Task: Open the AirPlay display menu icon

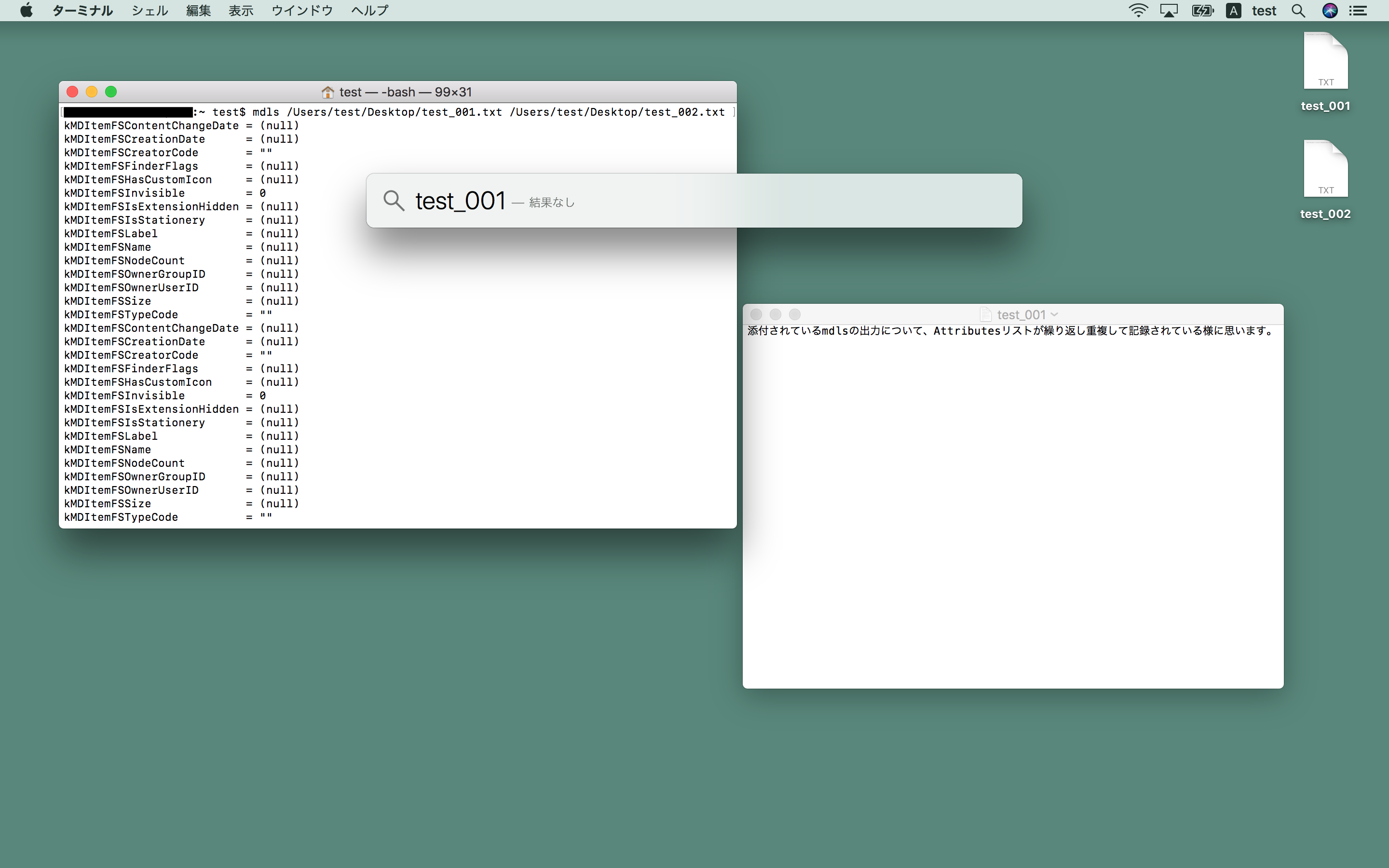Action: 1169,10
